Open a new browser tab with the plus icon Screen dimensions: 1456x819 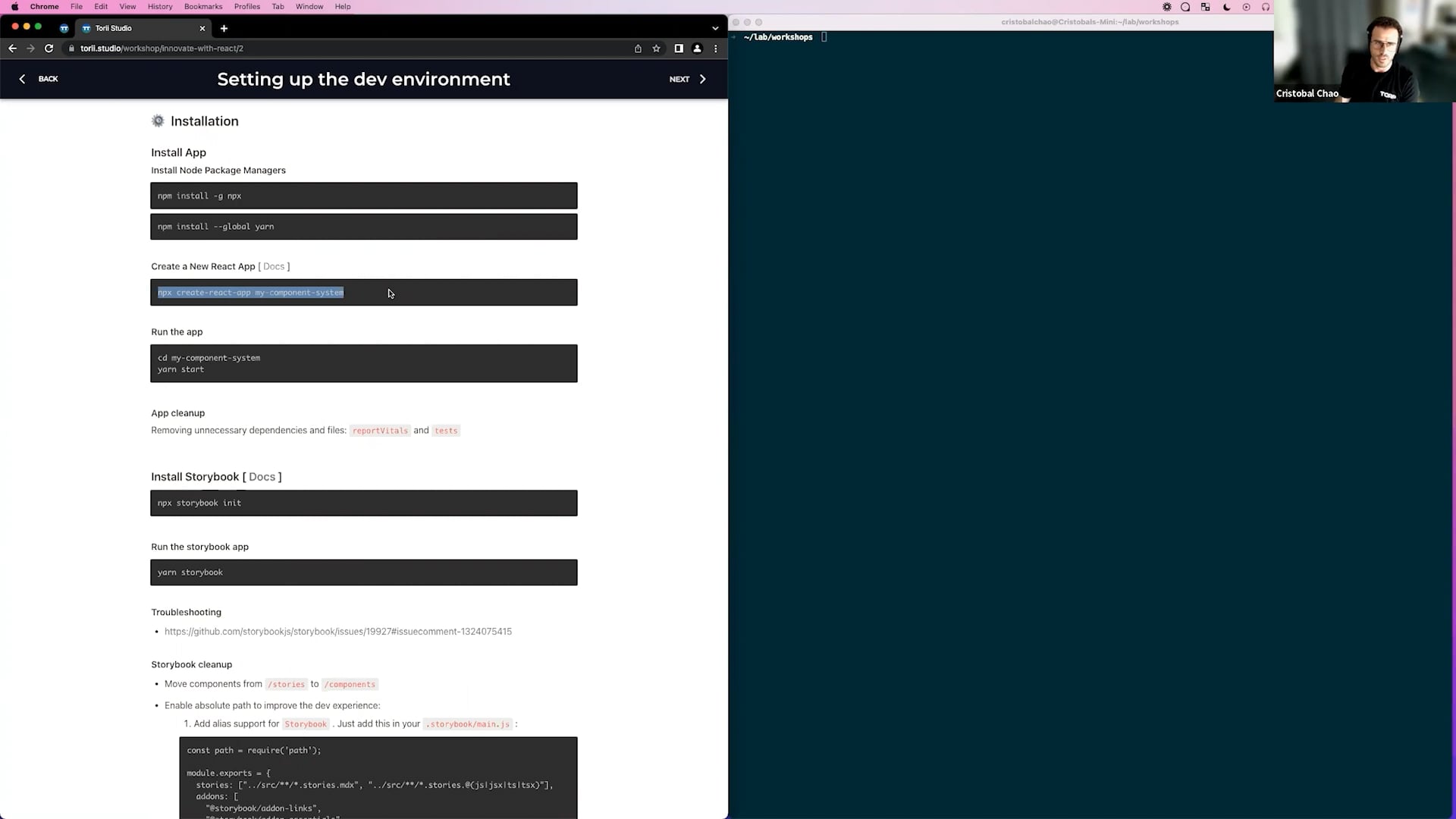tap(224, 28)
